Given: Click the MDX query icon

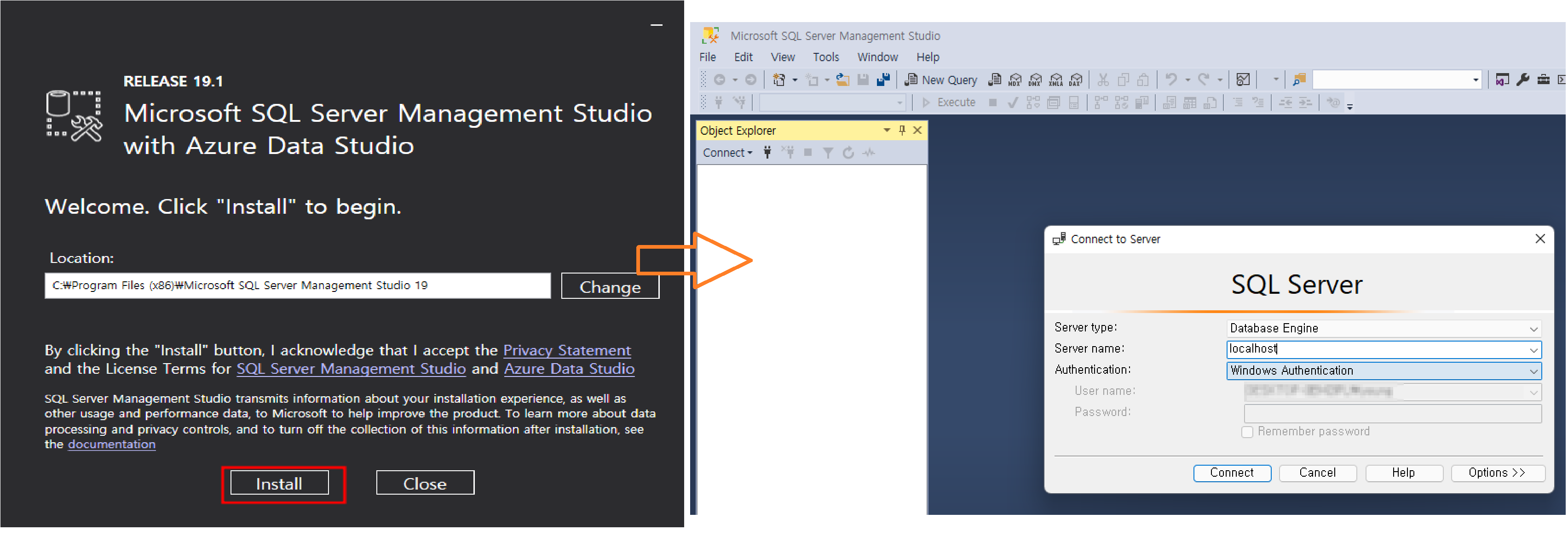Looking at the screenshot, I should coord(1015,80).
